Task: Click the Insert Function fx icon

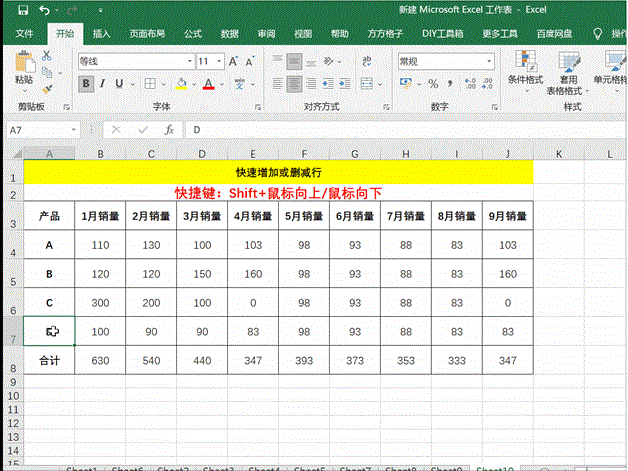Action: (170, 130)
